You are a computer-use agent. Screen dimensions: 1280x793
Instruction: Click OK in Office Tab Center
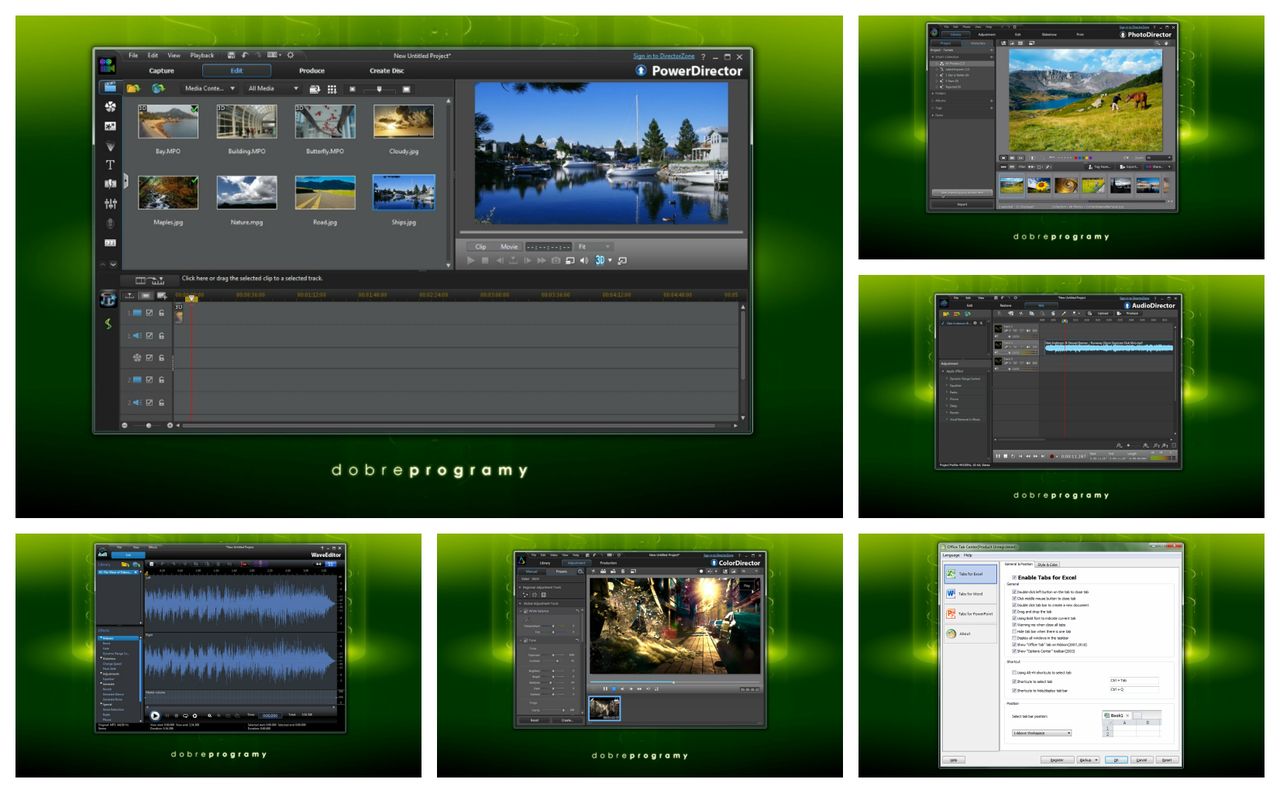click(x=1116, y=760)
